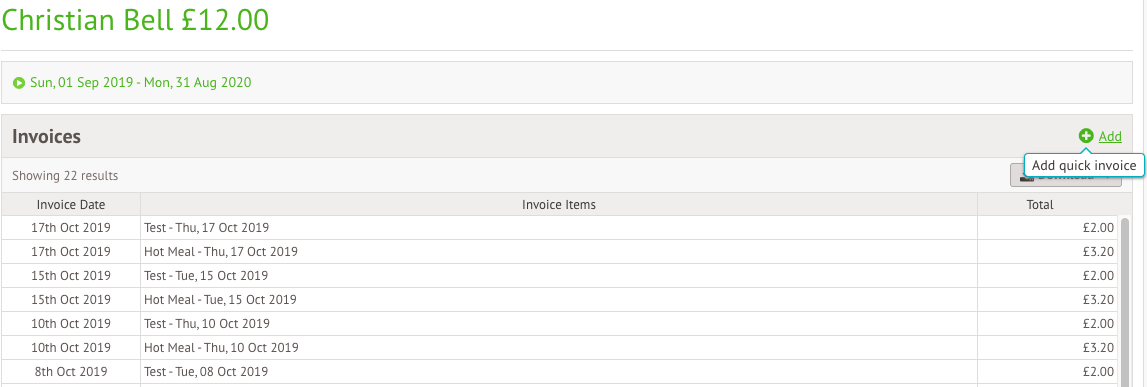Sort by Invoice Items column header
Viewport: 1147px width, 387px height.
(x=559, y=205)
